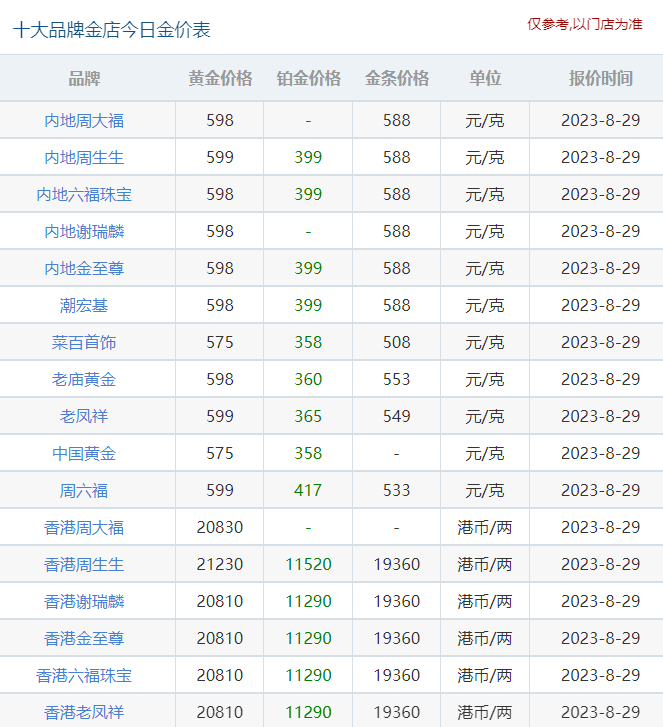
Task: Click the red notice 仅参考,以门店为准
Action: tap(585, 24)
